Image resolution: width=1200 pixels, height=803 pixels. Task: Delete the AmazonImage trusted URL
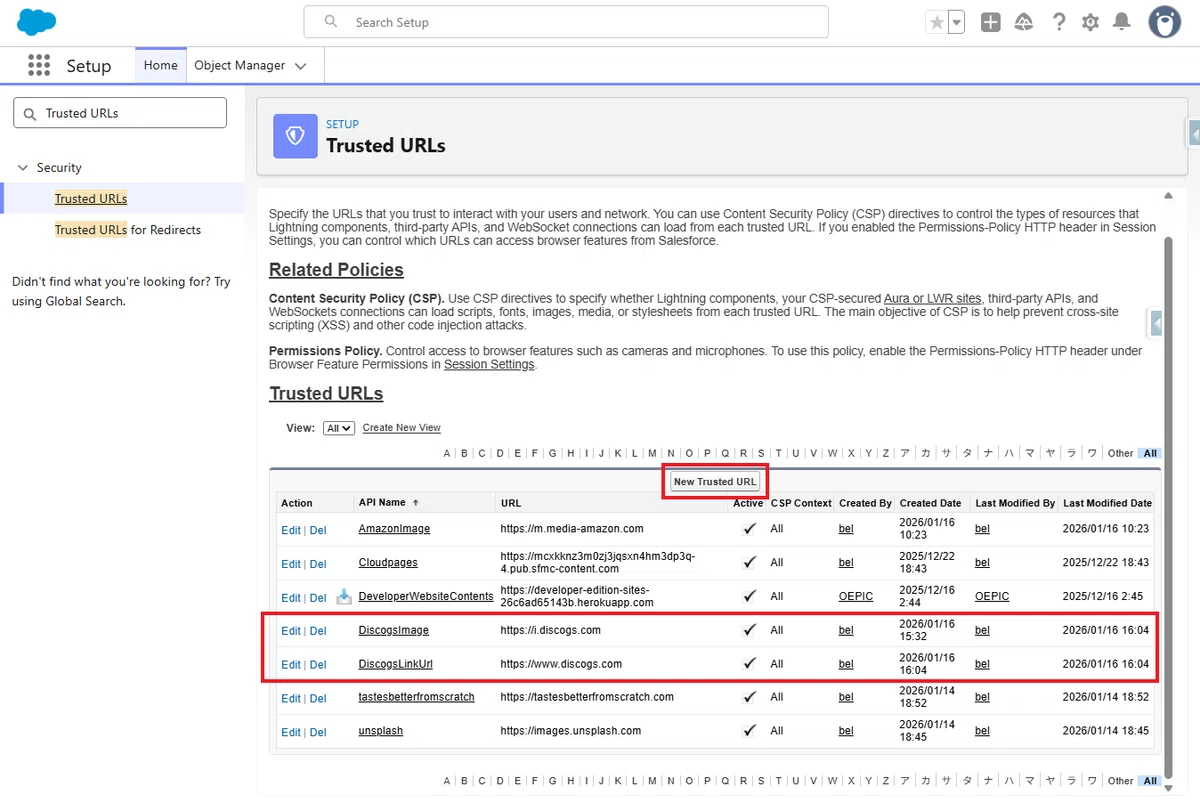[318, 530]
